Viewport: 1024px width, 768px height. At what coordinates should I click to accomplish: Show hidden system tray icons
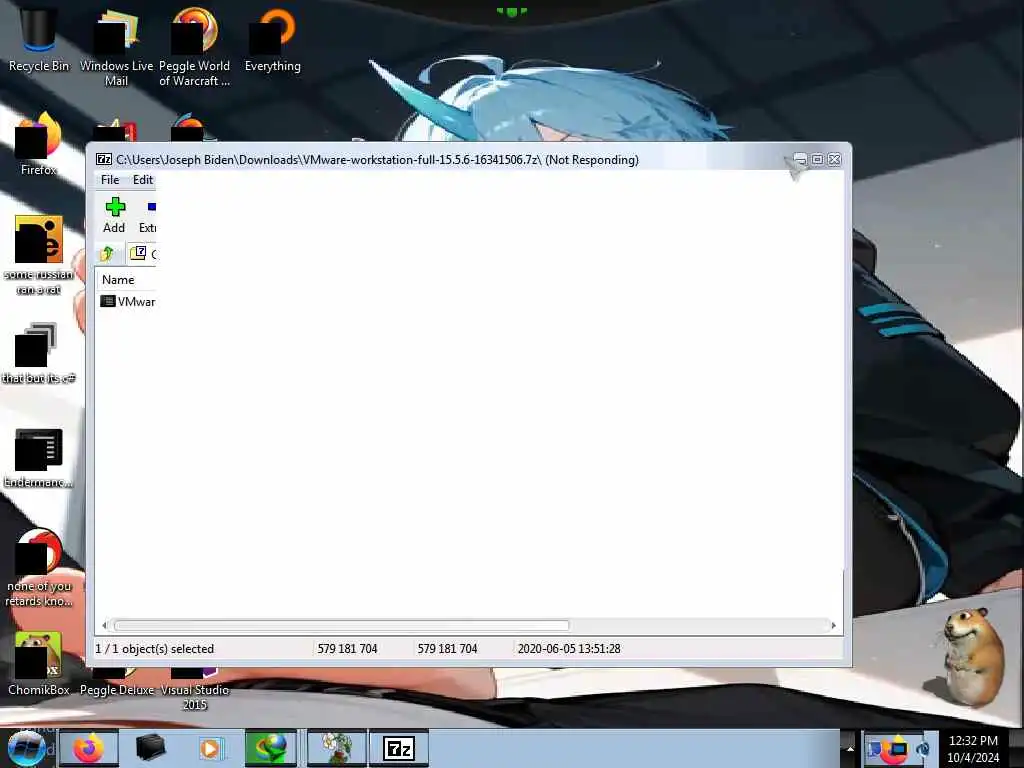(850, 748)
